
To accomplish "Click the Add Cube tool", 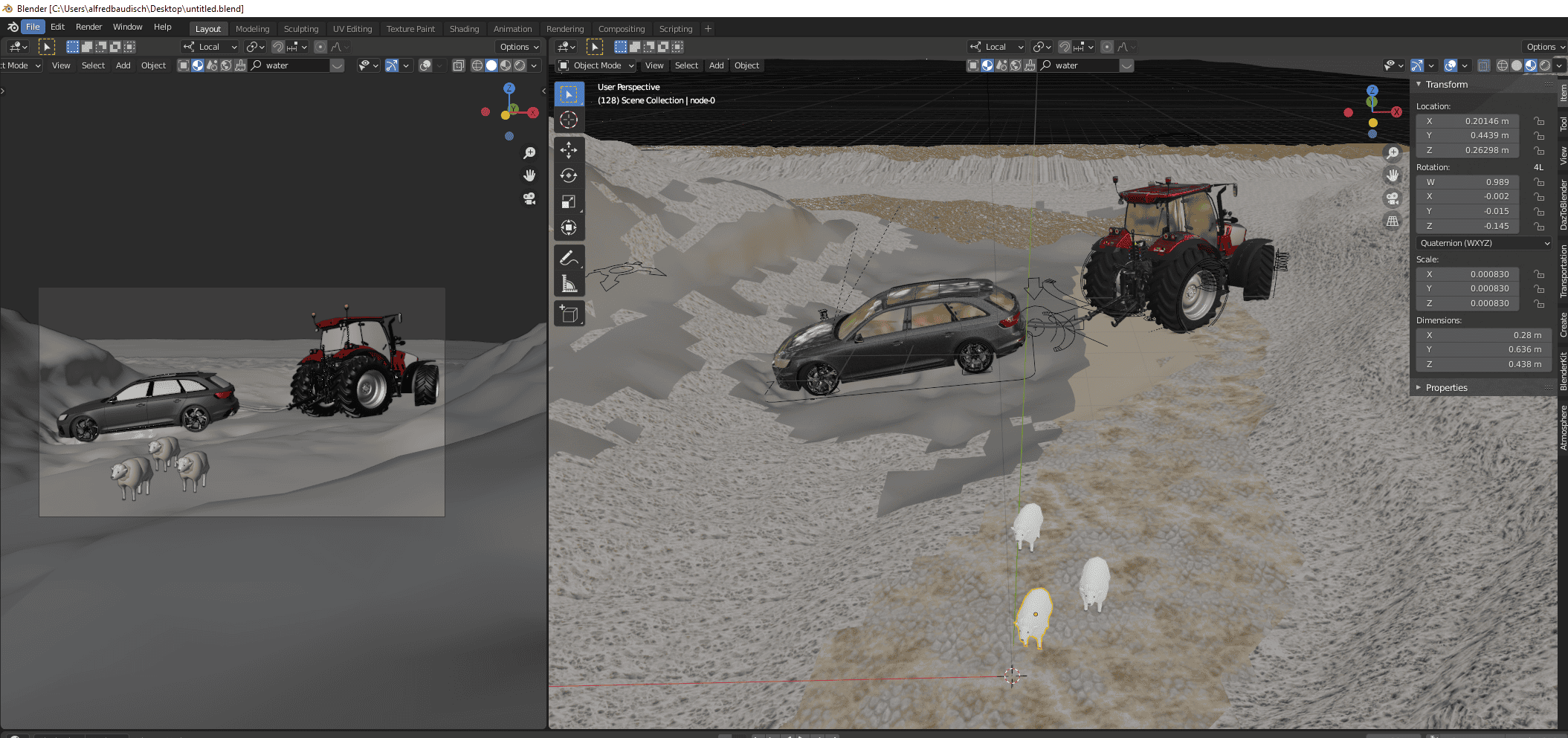I will click(x=569, y=314).
